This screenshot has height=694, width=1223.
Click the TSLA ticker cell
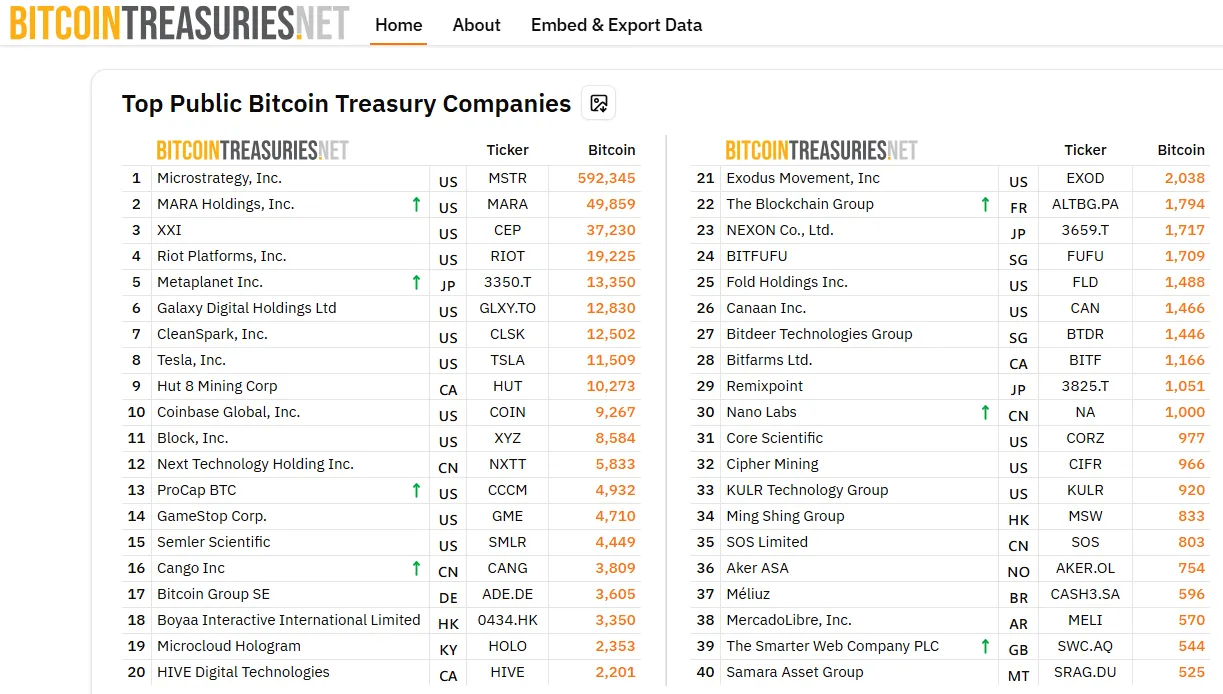point(507,360)
